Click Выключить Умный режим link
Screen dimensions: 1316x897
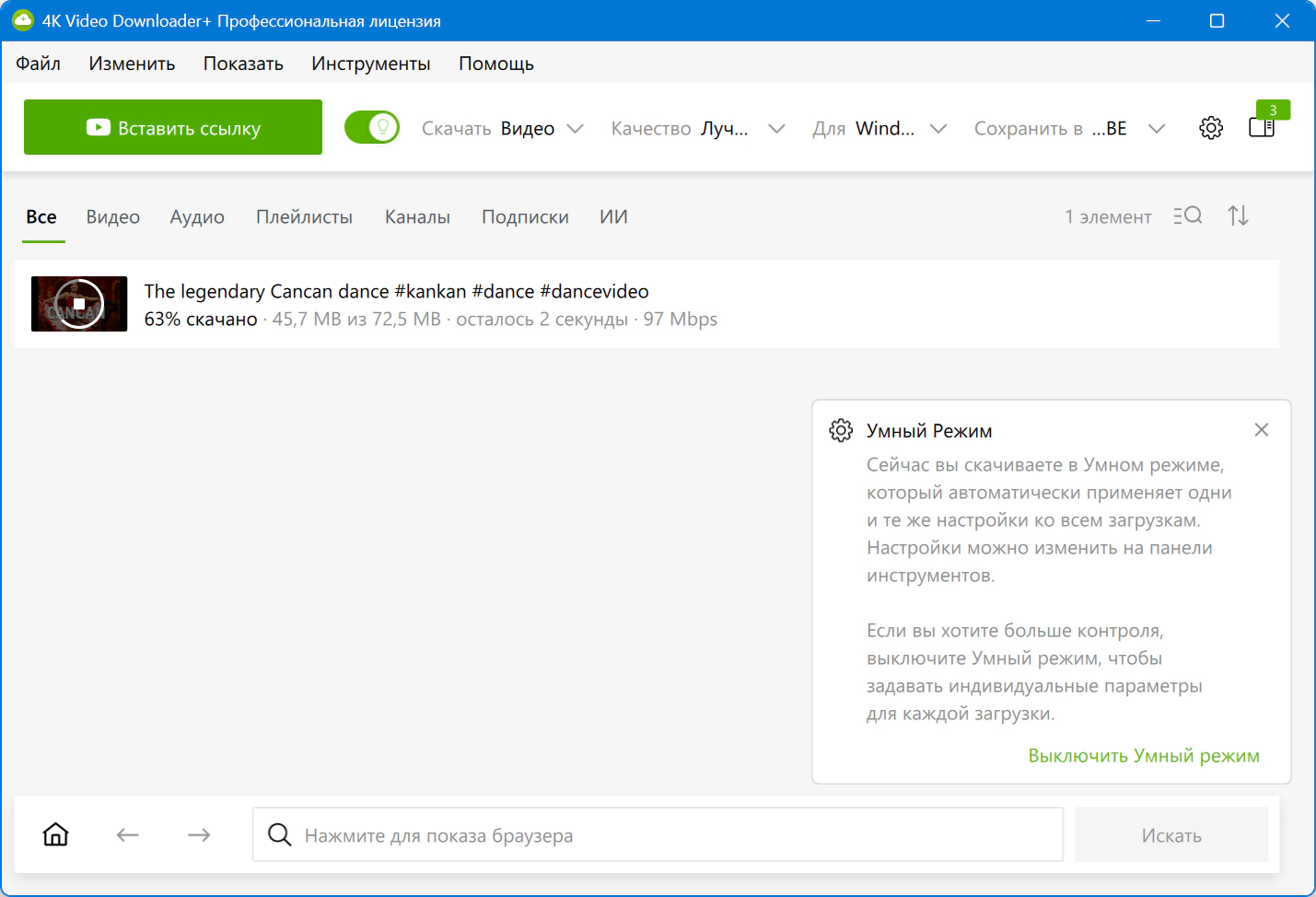coord(1144,756)
